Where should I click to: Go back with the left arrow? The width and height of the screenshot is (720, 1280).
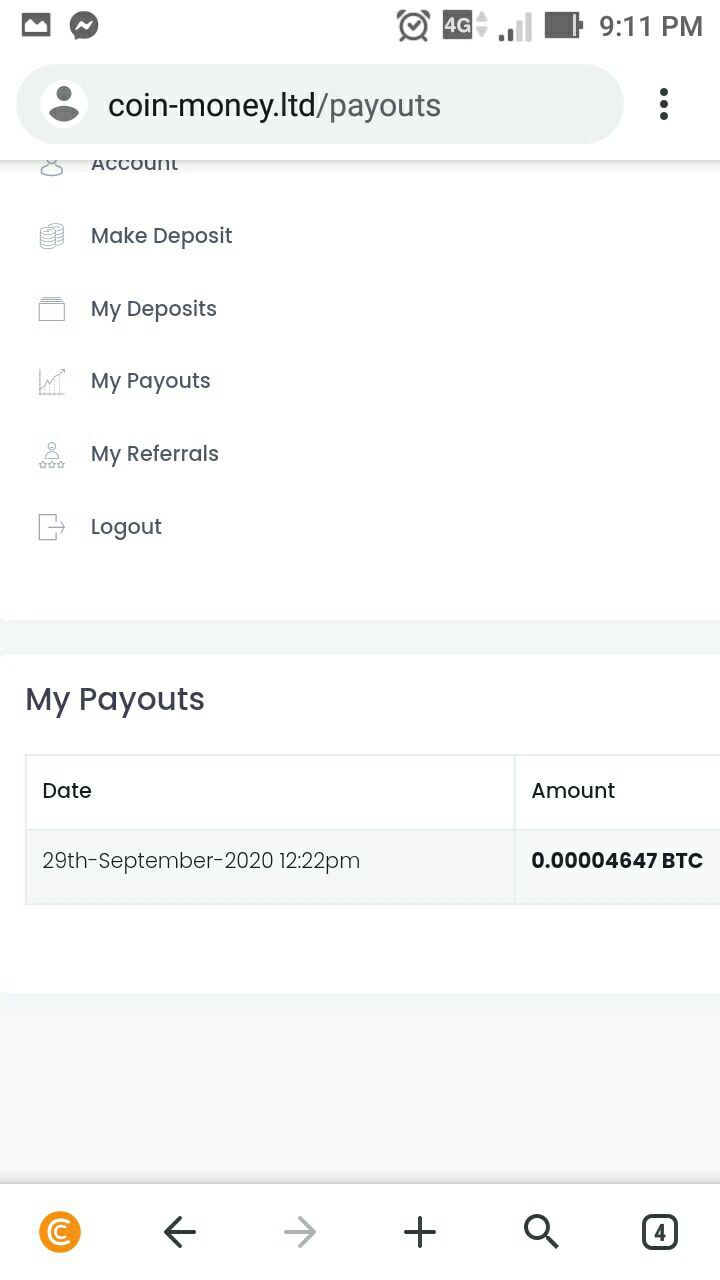coord(180,1233)
